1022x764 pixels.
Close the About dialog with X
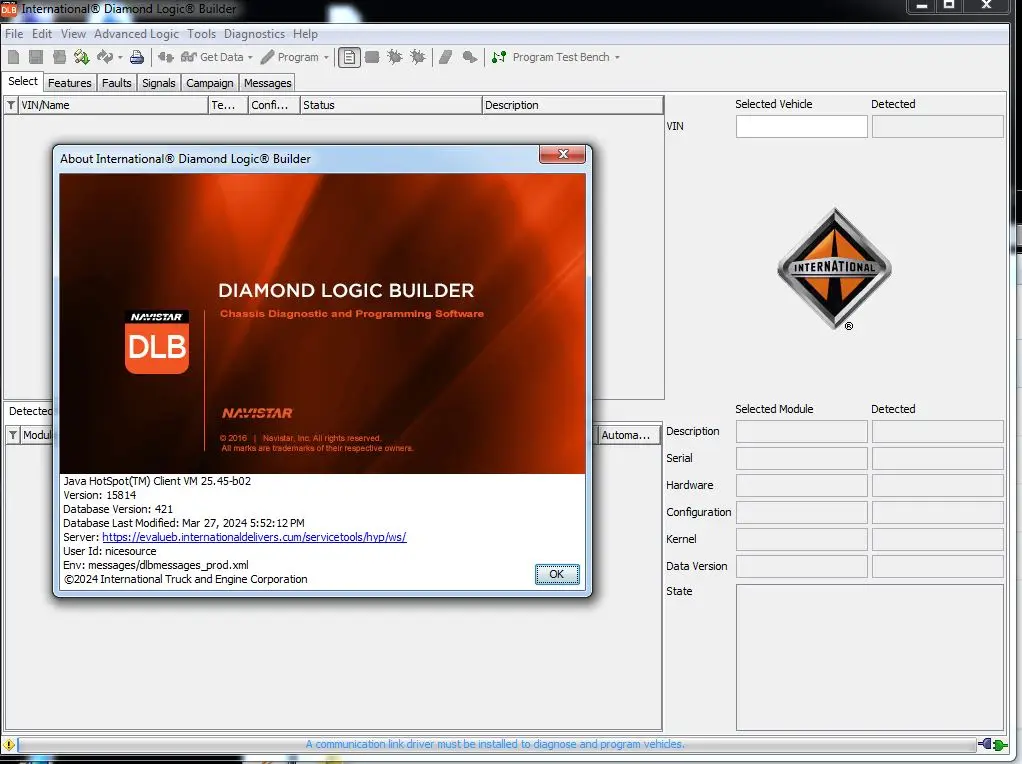pos(562,154)
